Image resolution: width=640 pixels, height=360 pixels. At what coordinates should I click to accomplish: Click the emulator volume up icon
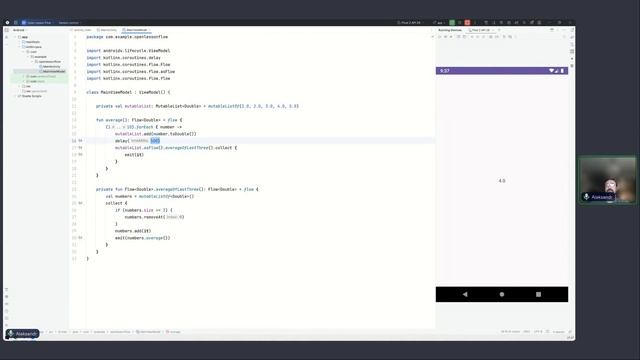(445, 37)
